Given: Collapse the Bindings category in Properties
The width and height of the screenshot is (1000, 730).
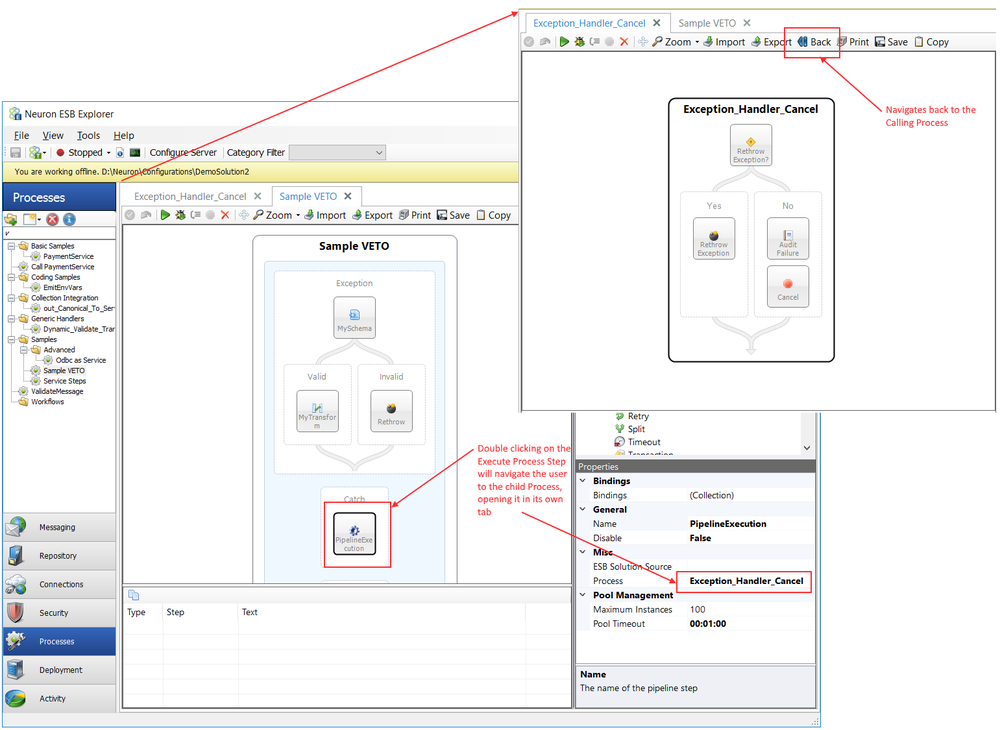Looking at the screenshot, I should (x=583, y=481).
